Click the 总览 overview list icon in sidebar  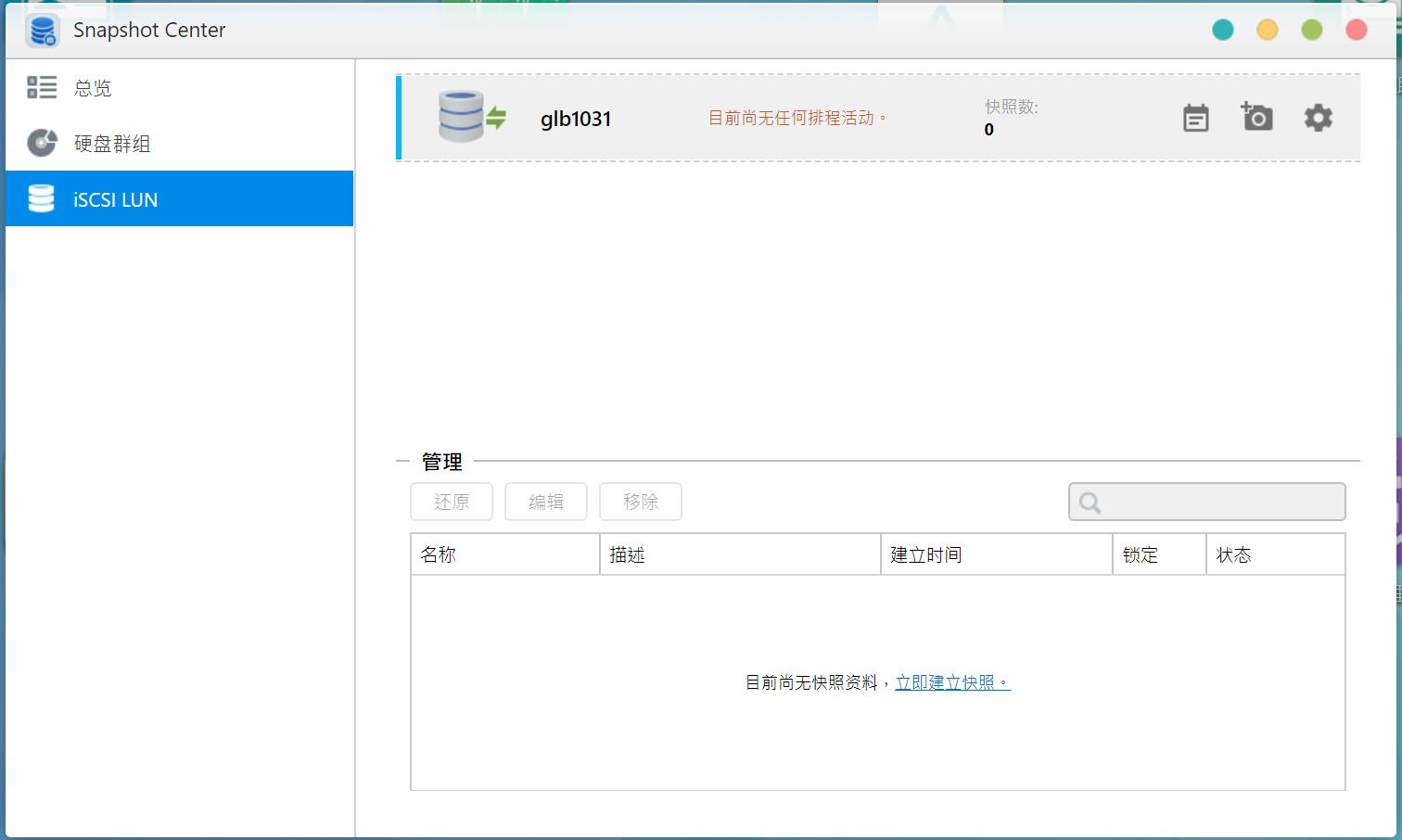[41, 87]
